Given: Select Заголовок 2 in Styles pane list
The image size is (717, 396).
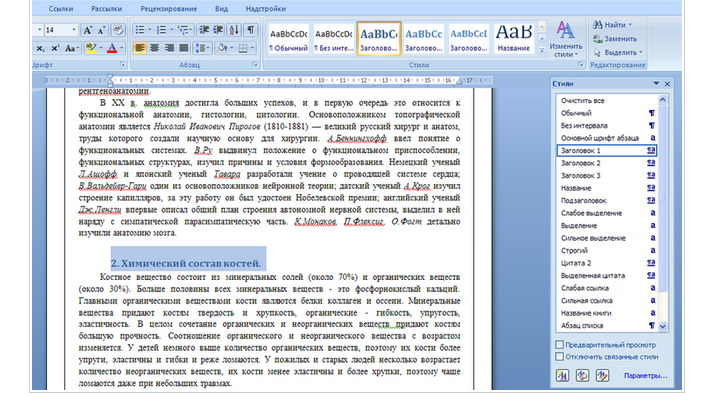Looking at the screenshot, I should click(607, 163).
